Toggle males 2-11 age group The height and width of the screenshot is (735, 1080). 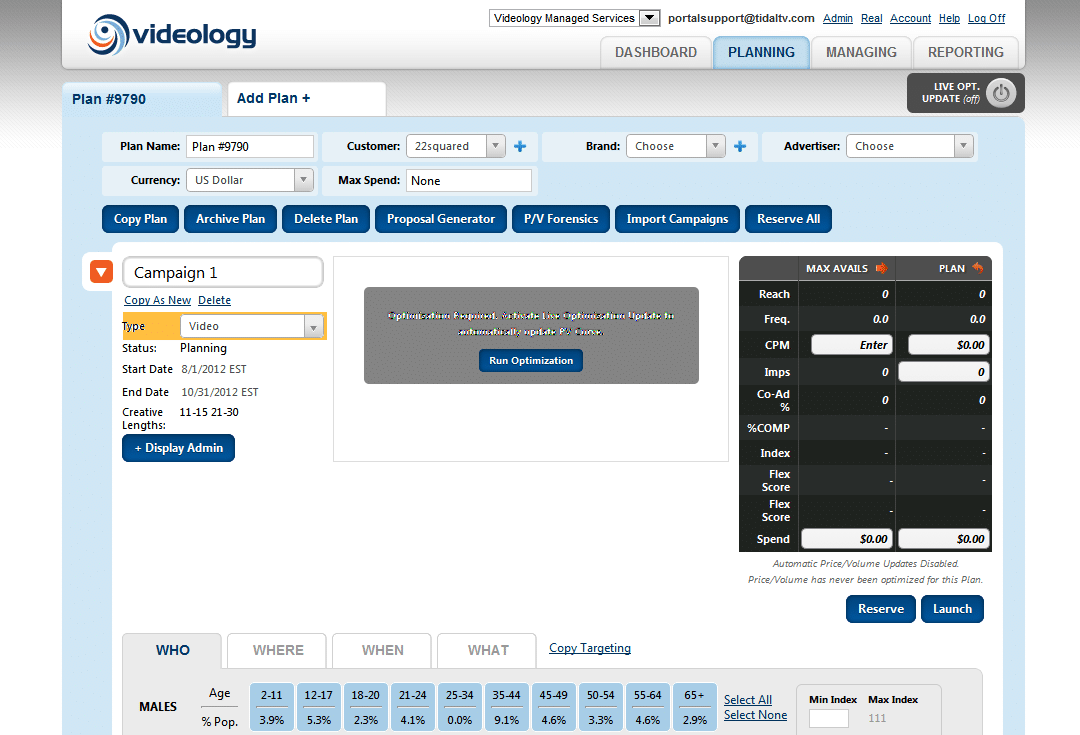click(x=271, y=707)
